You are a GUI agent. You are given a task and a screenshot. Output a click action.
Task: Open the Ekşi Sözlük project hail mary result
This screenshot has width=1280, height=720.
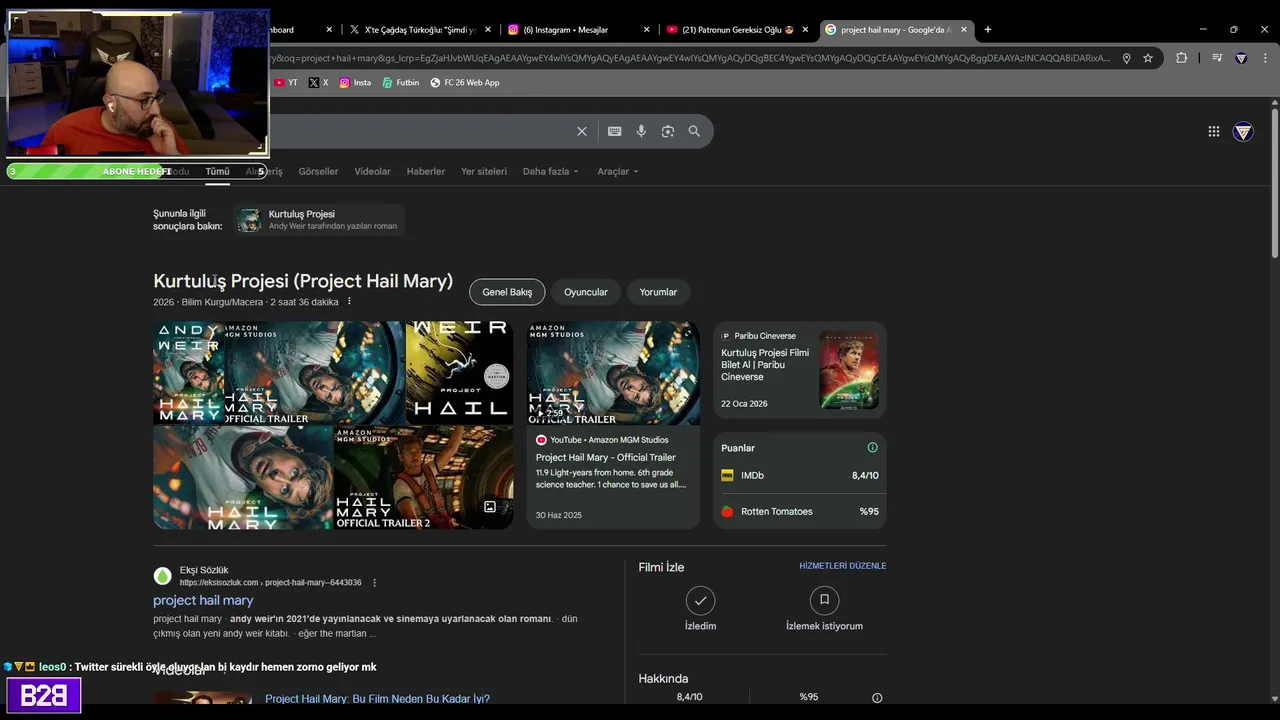203,600
